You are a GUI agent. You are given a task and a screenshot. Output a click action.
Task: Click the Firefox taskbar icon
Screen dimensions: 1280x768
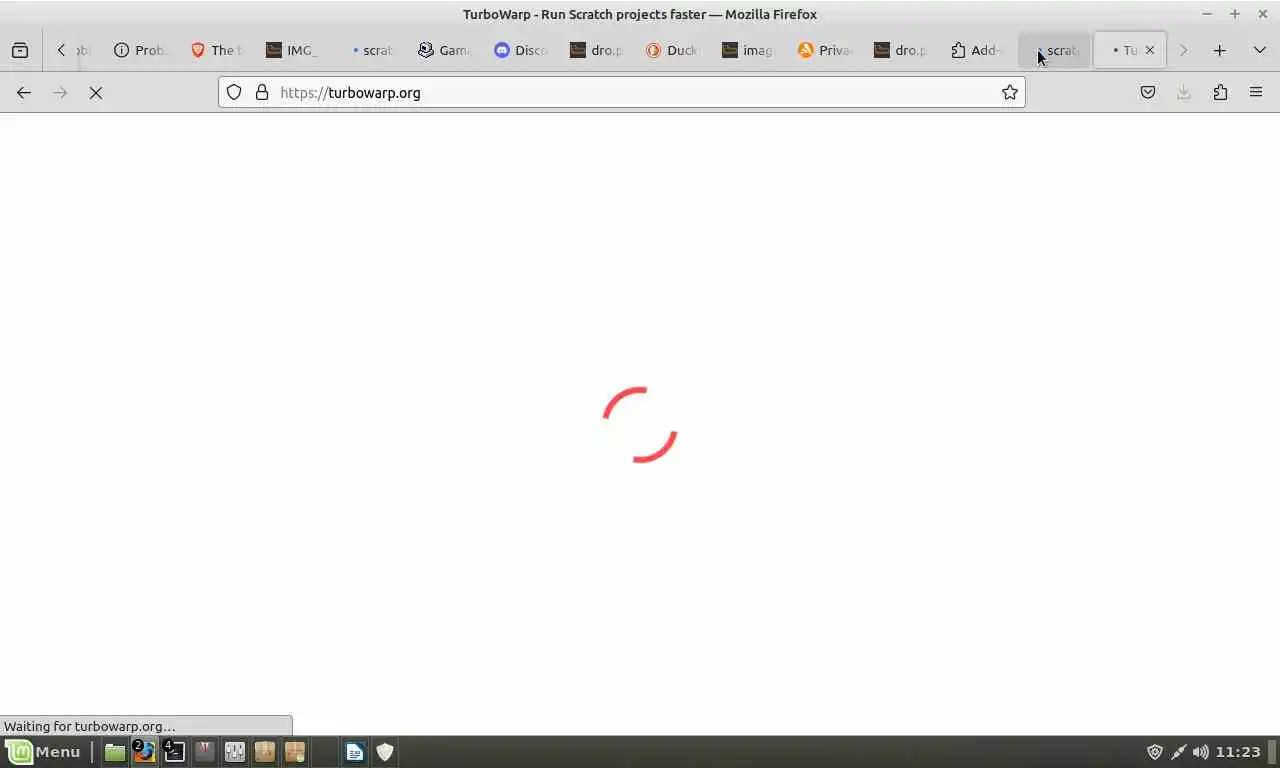click(145, 751)
